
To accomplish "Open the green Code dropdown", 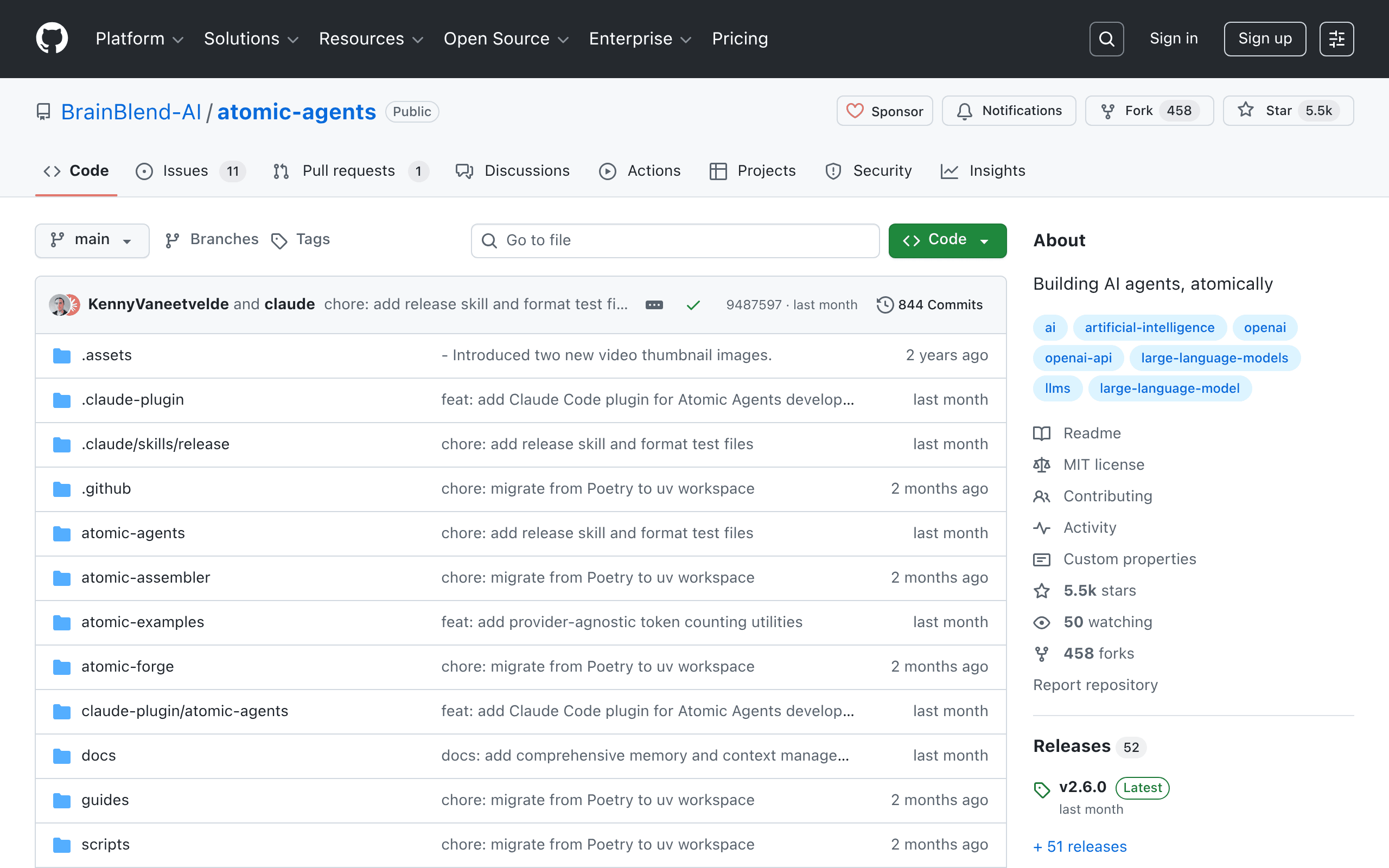I will (947, 240).
